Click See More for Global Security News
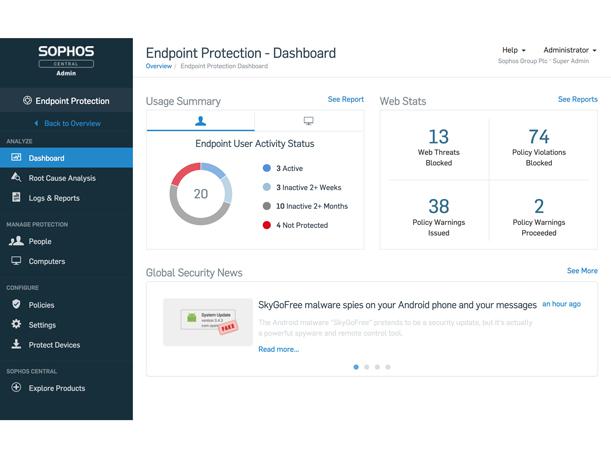This screenshot has width=611, height=458. tap(582, 271)
